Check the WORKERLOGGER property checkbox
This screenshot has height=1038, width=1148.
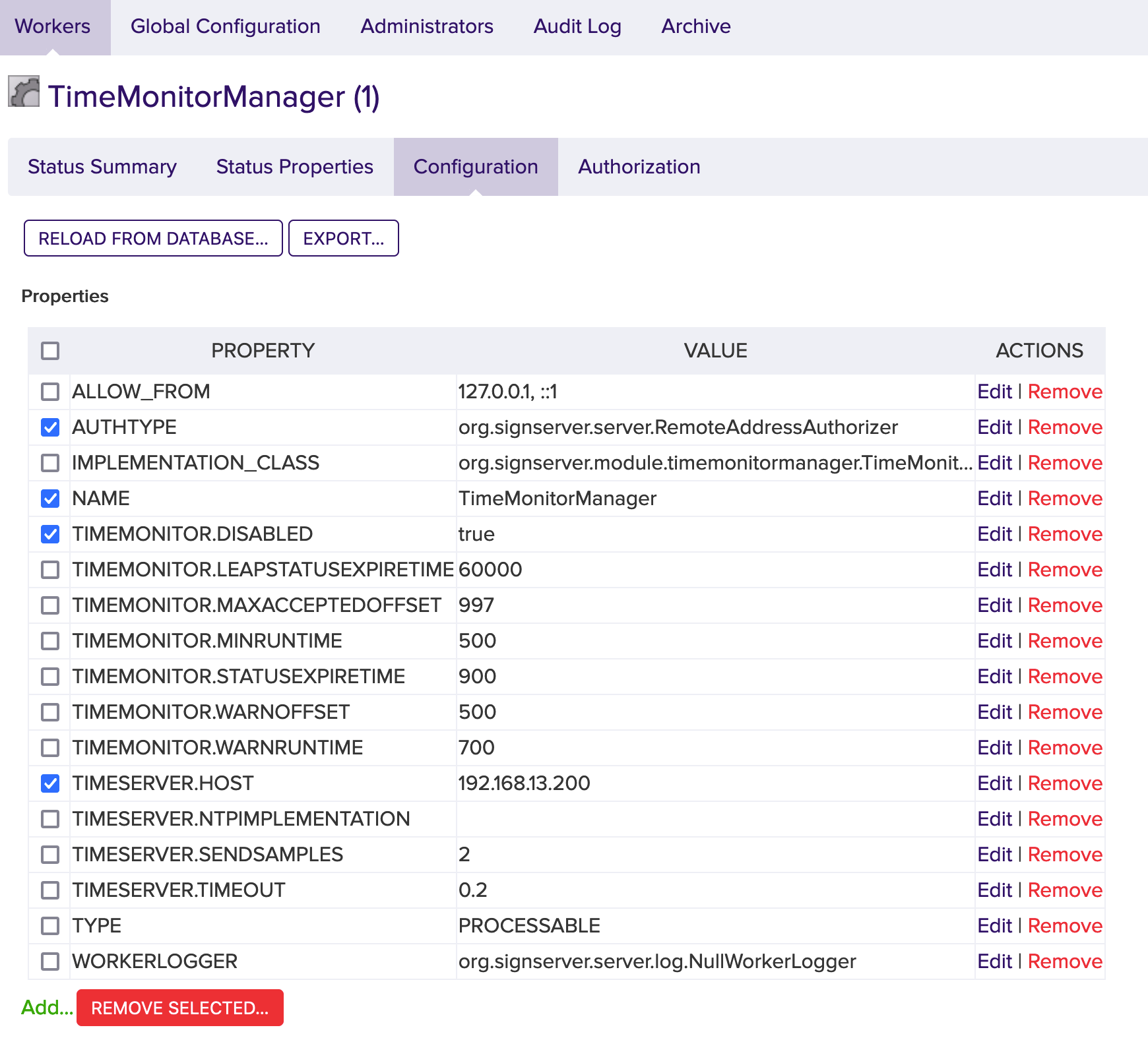coord(49,962)
